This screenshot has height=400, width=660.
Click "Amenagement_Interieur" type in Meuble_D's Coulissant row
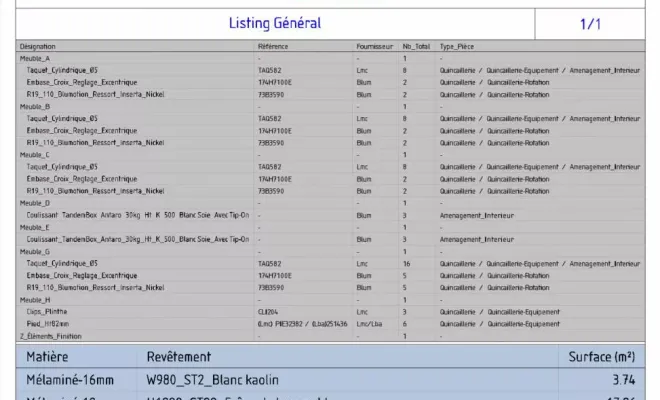click(476, 215)
